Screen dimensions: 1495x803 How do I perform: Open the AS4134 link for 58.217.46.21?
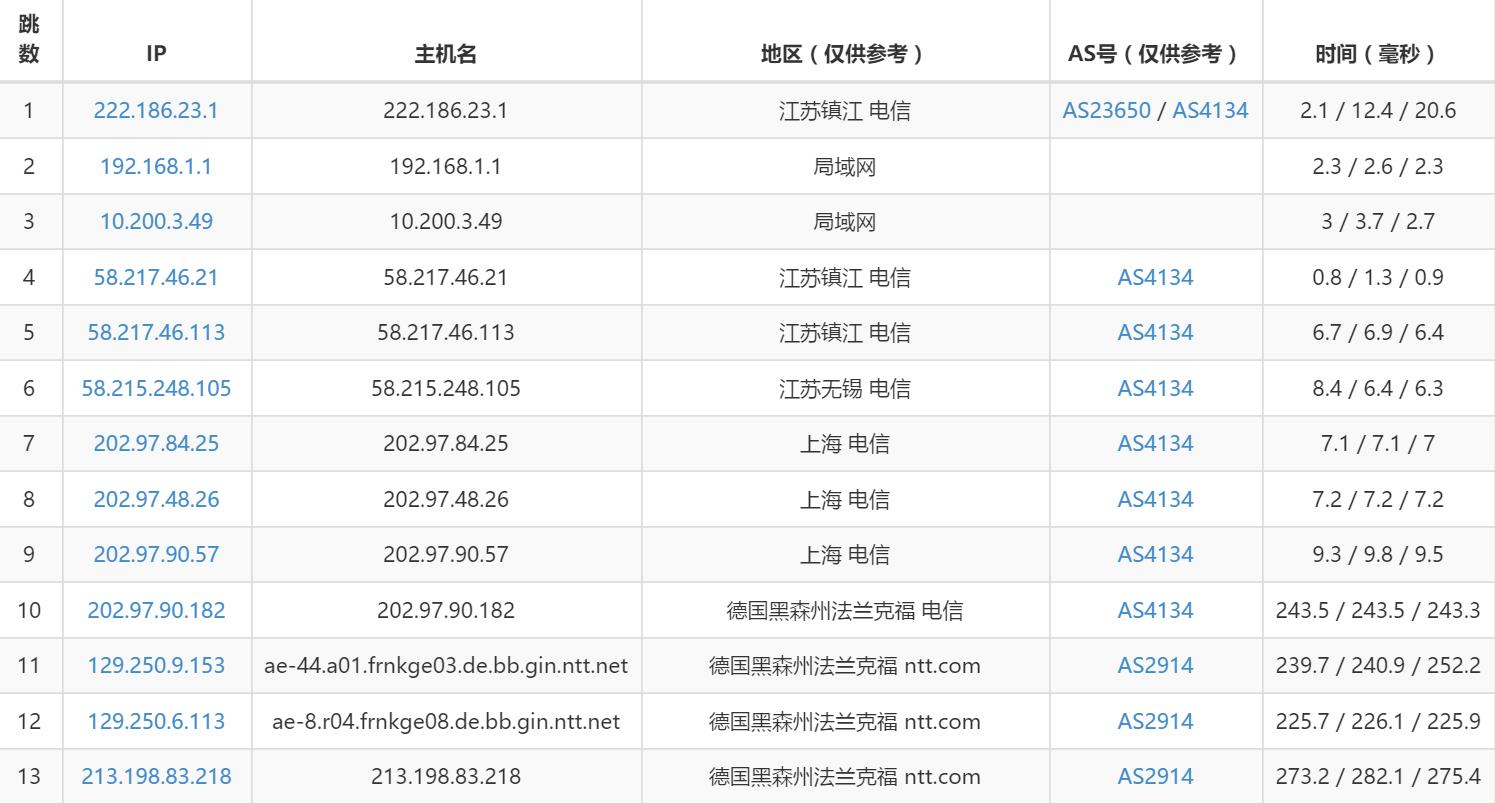1155,277
